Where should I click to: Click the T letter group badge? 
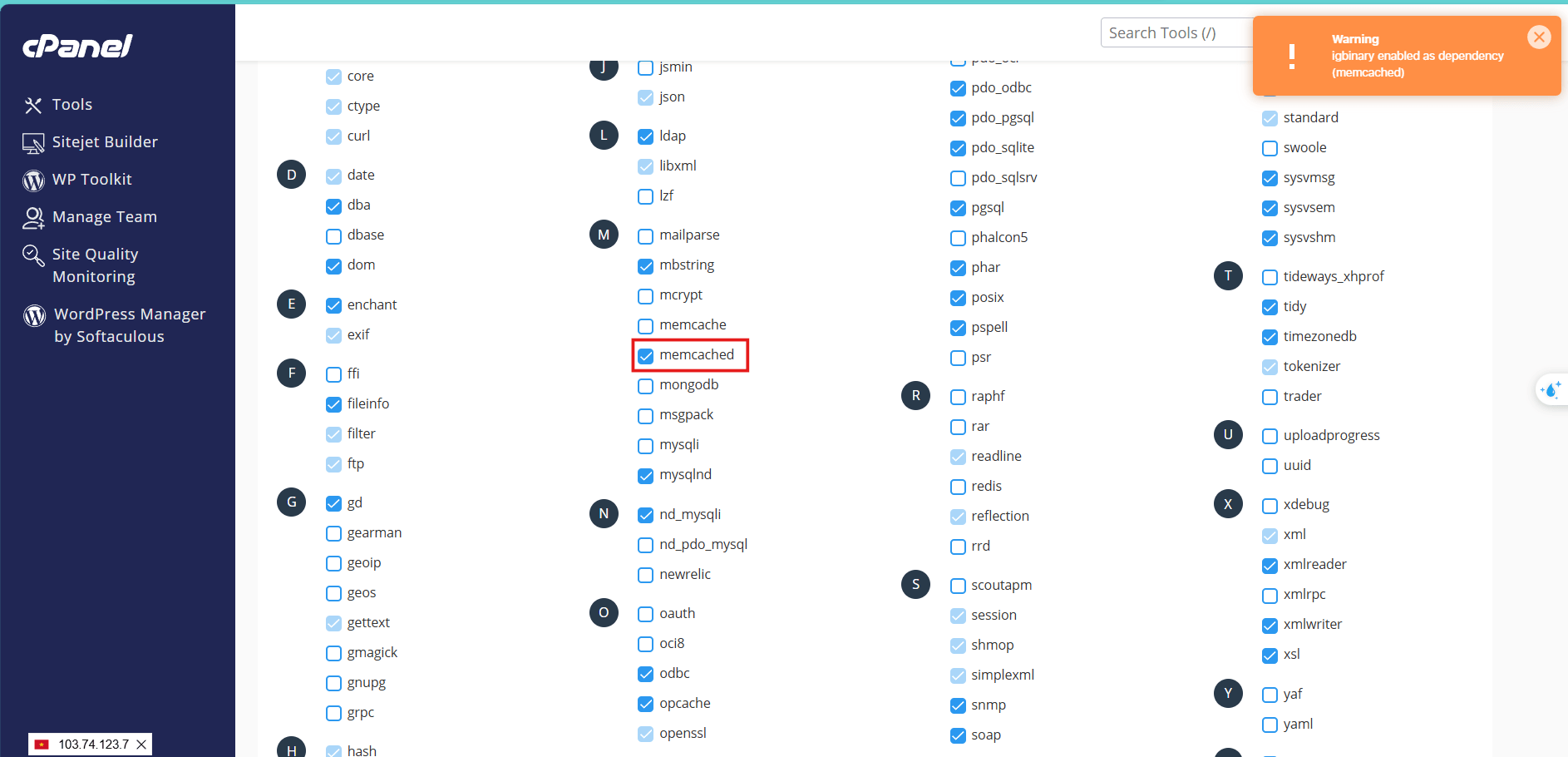(x=1228, y=276)
